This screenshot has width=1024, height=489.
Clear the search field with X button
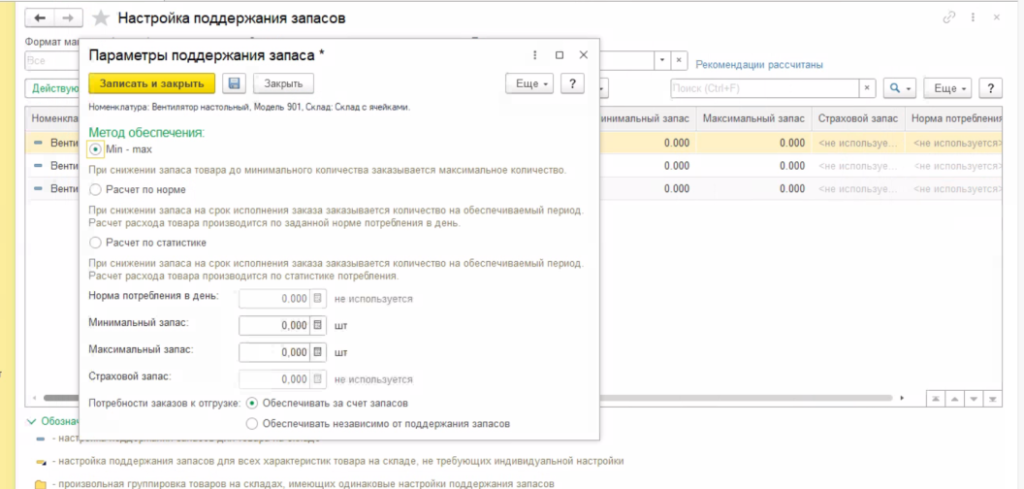point(867,88)
